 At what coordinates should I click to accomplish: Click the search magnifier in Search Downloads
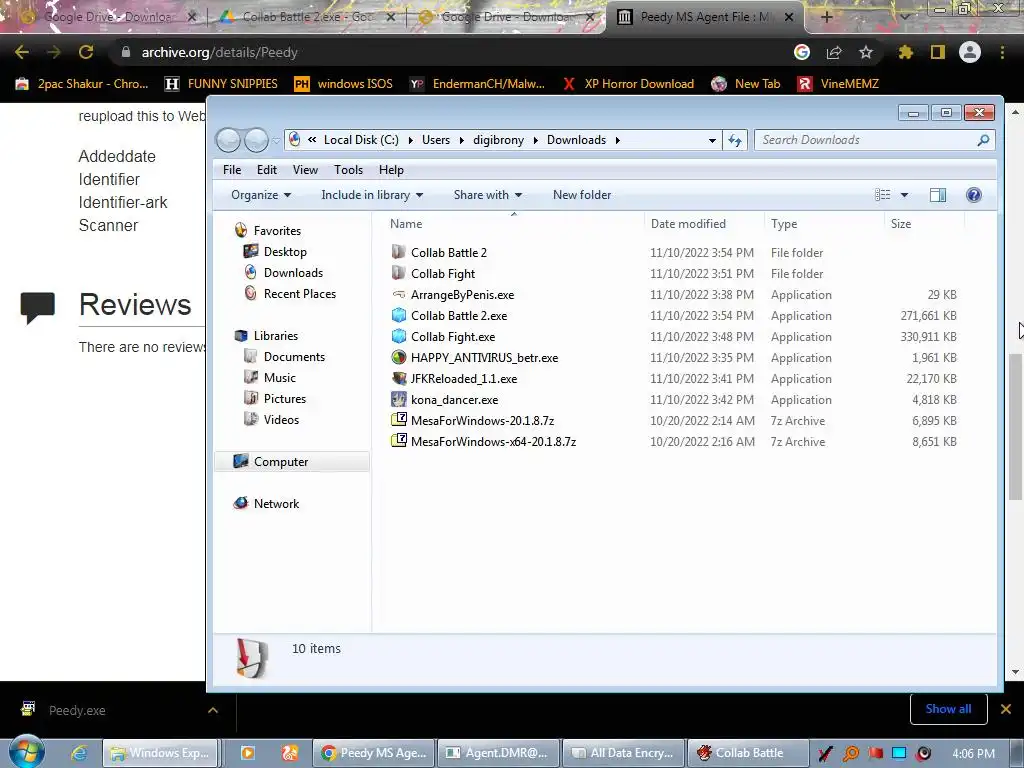pos(983,140)
